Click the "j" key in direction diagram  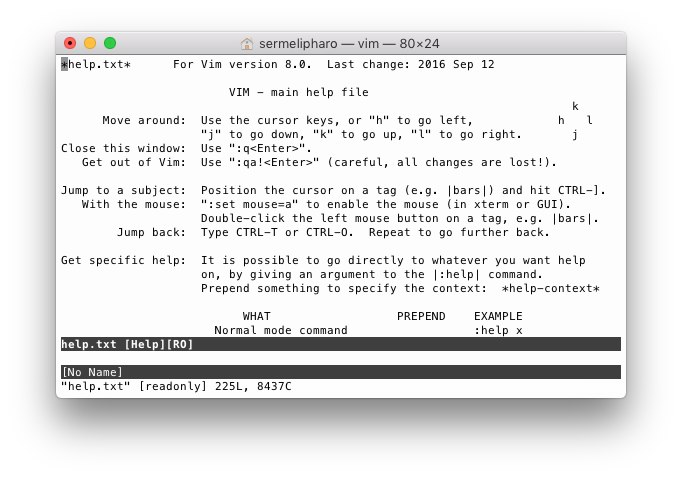pos(575,134)
